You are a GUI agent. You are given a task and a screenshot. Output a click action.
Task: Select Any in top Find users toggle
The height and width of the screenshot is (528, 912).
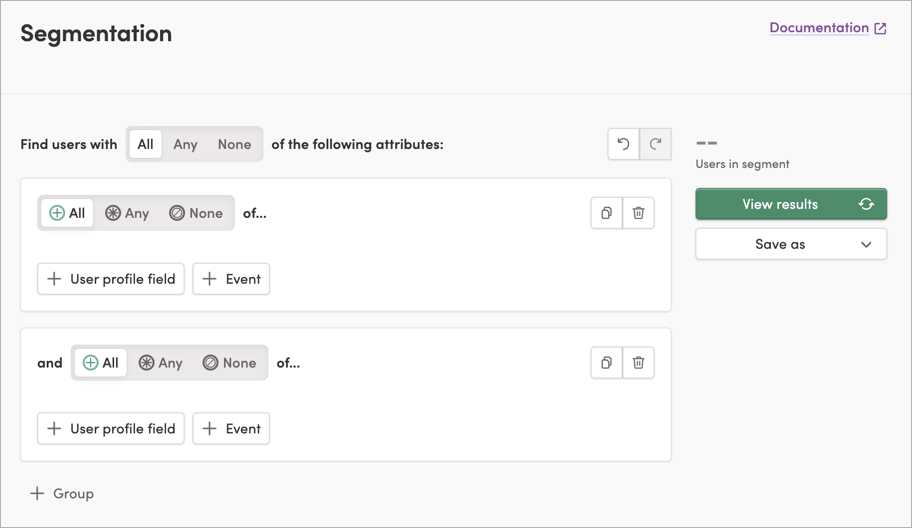185,144
